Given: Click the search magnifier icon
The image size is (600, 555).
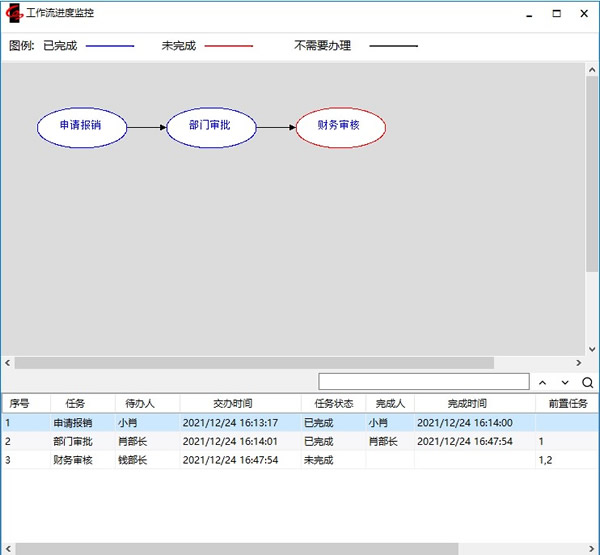Looking at the screenshot, I should point(588,382).
